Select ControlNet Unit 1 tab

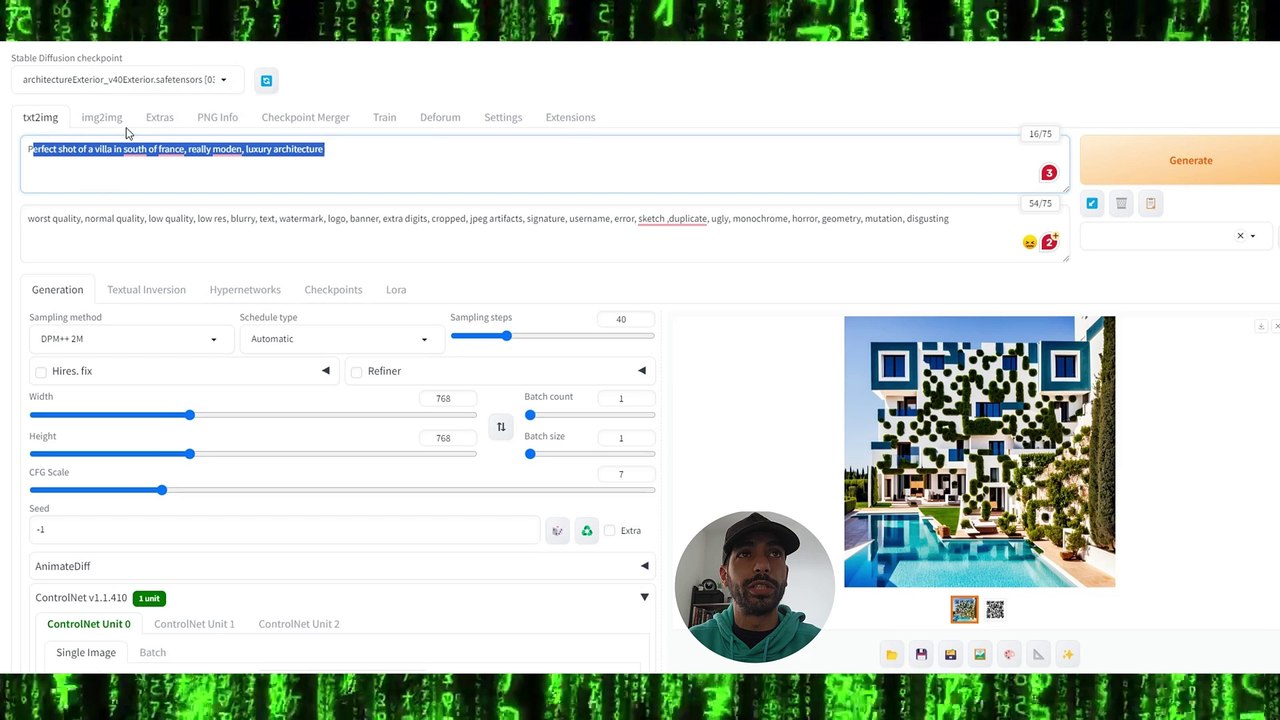coord(194,624)
